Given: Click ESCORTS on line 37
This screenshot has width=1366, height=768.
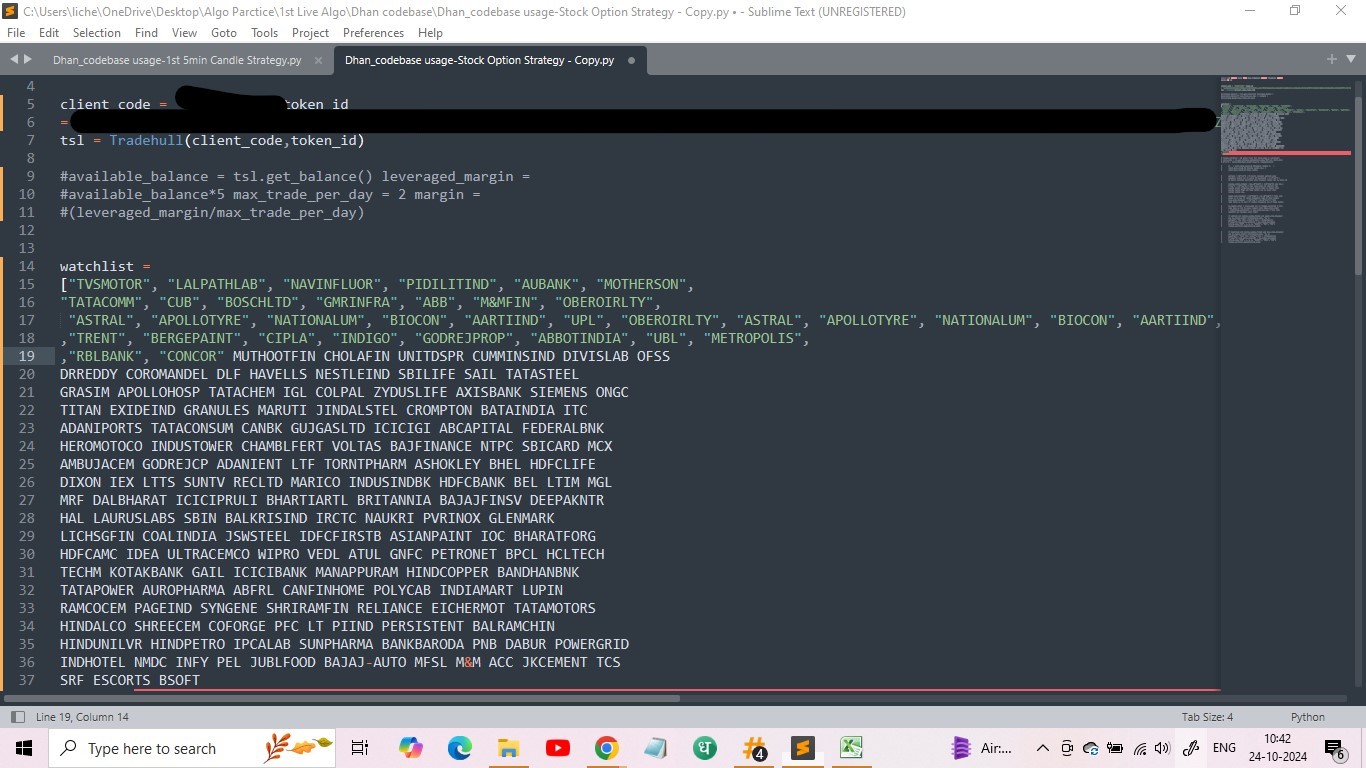Looking at the screenshot, I should point(122,680).
